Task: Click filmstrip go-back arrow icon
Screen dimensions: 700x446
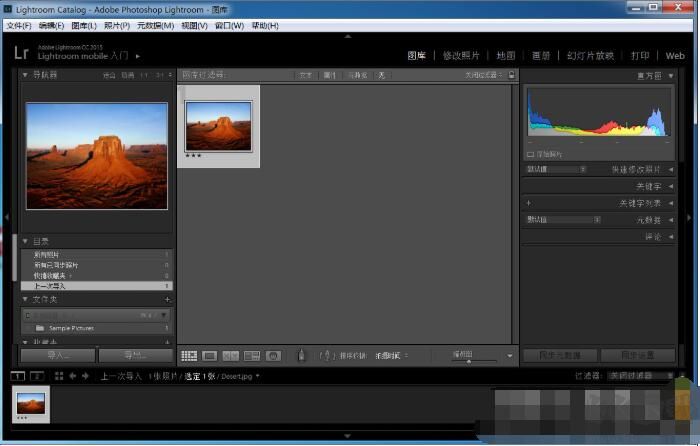Action: tap(73, 376)
